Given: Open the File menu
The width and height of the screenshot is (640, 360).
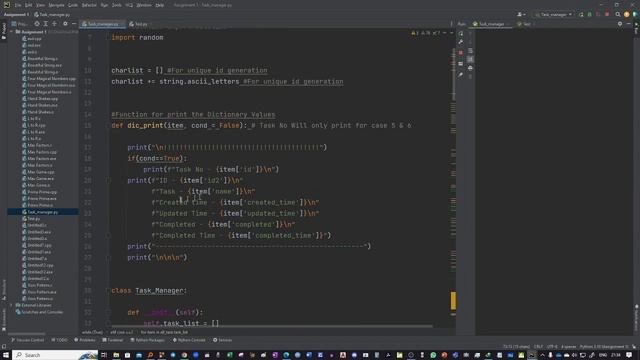Looking at the screenshot, I should [x=18, y=5].
